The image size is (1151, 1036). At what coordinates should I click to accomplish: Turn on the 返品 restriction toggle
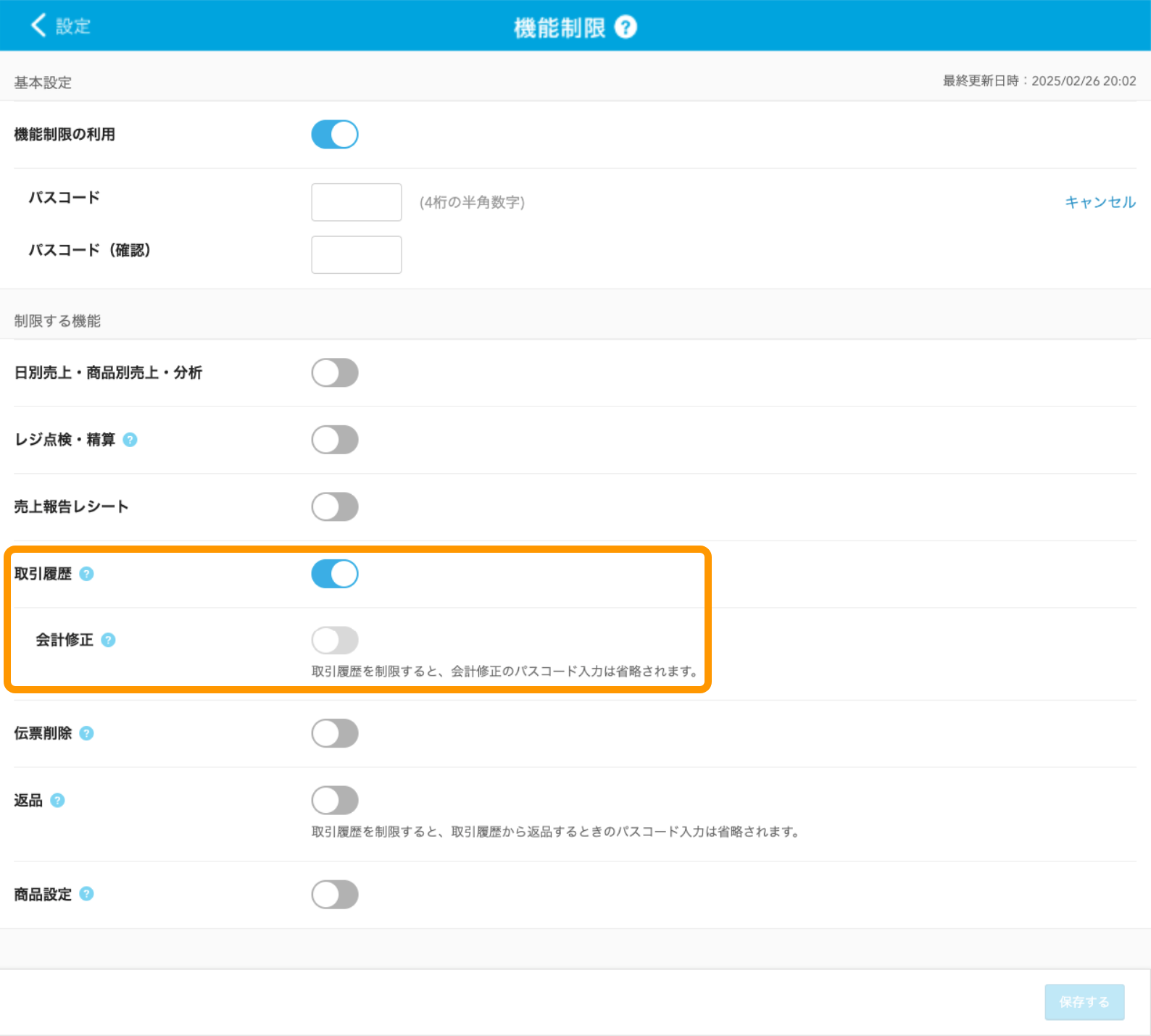pyautogui.click(x=335, y=801)
